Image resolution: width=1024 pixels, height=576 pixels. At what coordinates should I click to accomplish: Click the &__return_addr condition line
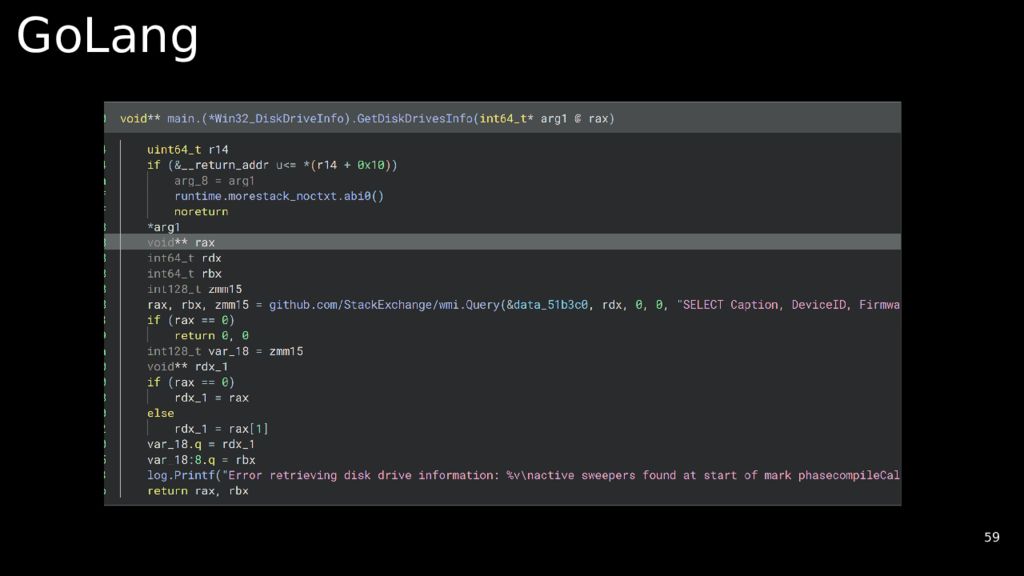pos(272,165)
